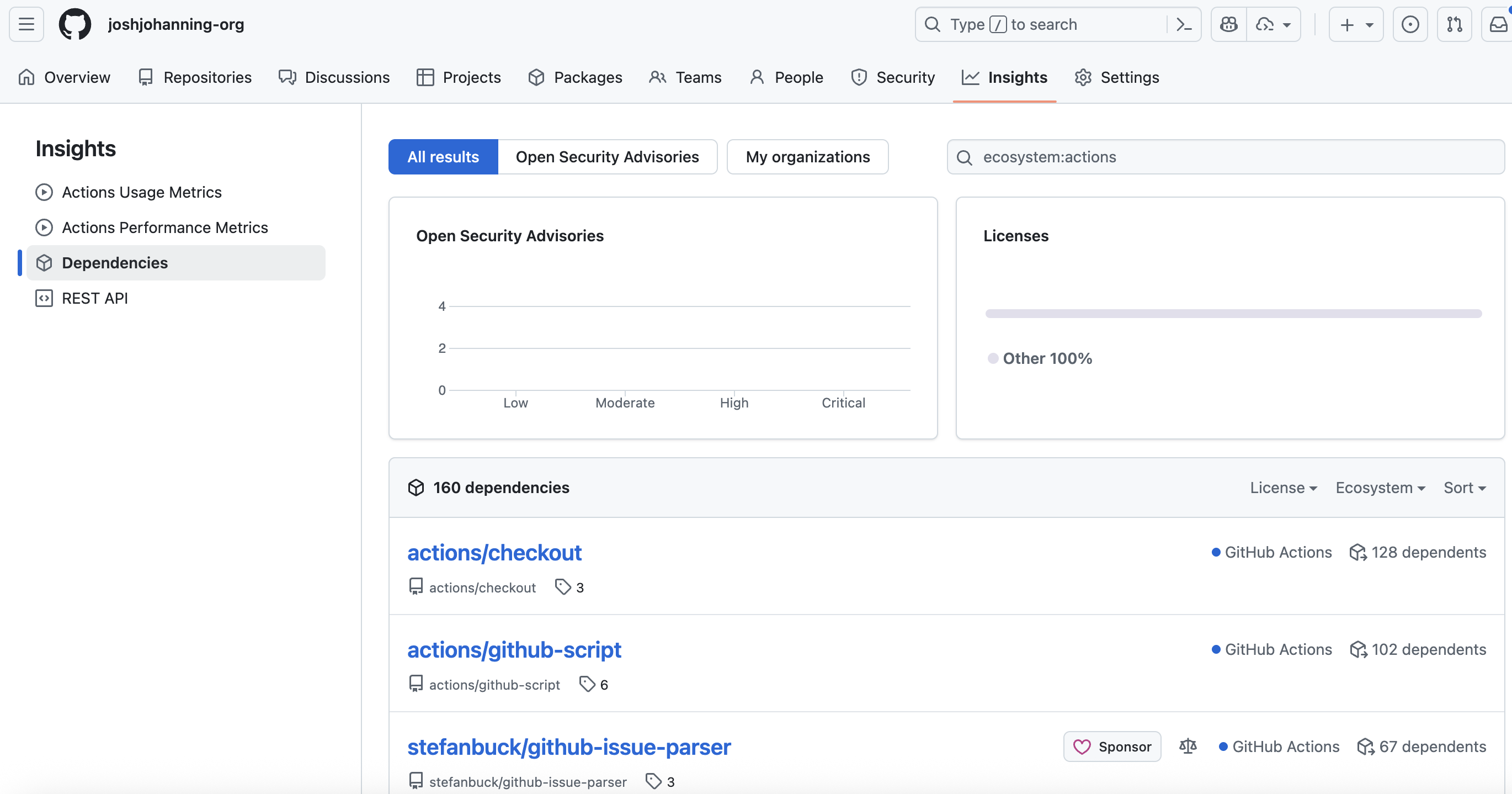
Task: Open stefanbuck/github-issue-parser repository sublink
Action: (x=528, y=782)
